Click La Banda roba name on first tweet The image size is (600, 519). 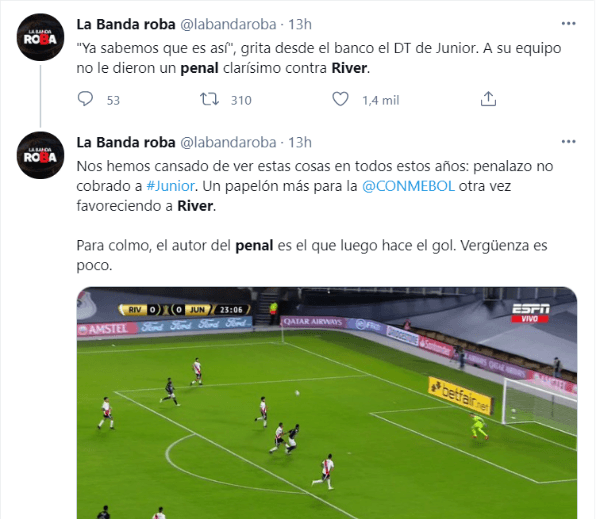[x=126, y=24]
